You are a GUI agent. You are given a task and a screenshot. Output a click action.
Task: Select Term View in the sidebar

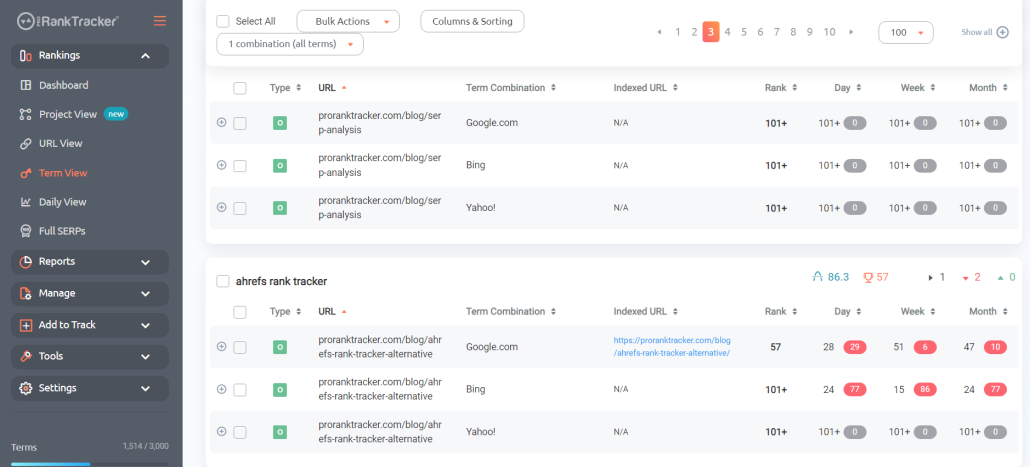pyautogui.click(x=63, y=173)
